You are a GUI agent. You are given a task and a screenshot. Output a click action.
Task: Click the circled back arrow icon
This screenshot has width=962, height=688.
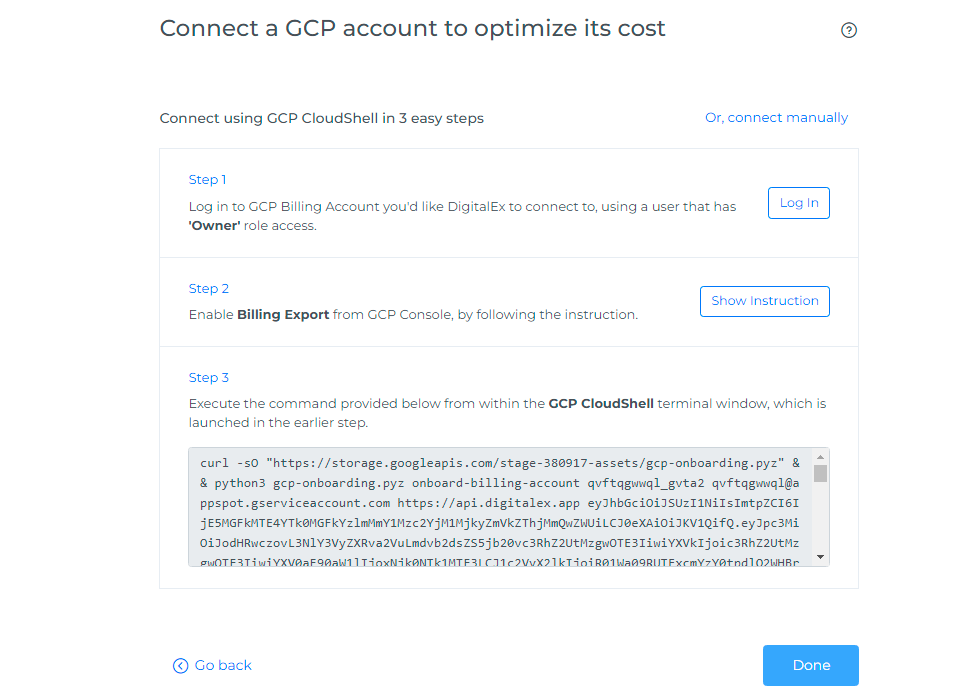[180, 666]
